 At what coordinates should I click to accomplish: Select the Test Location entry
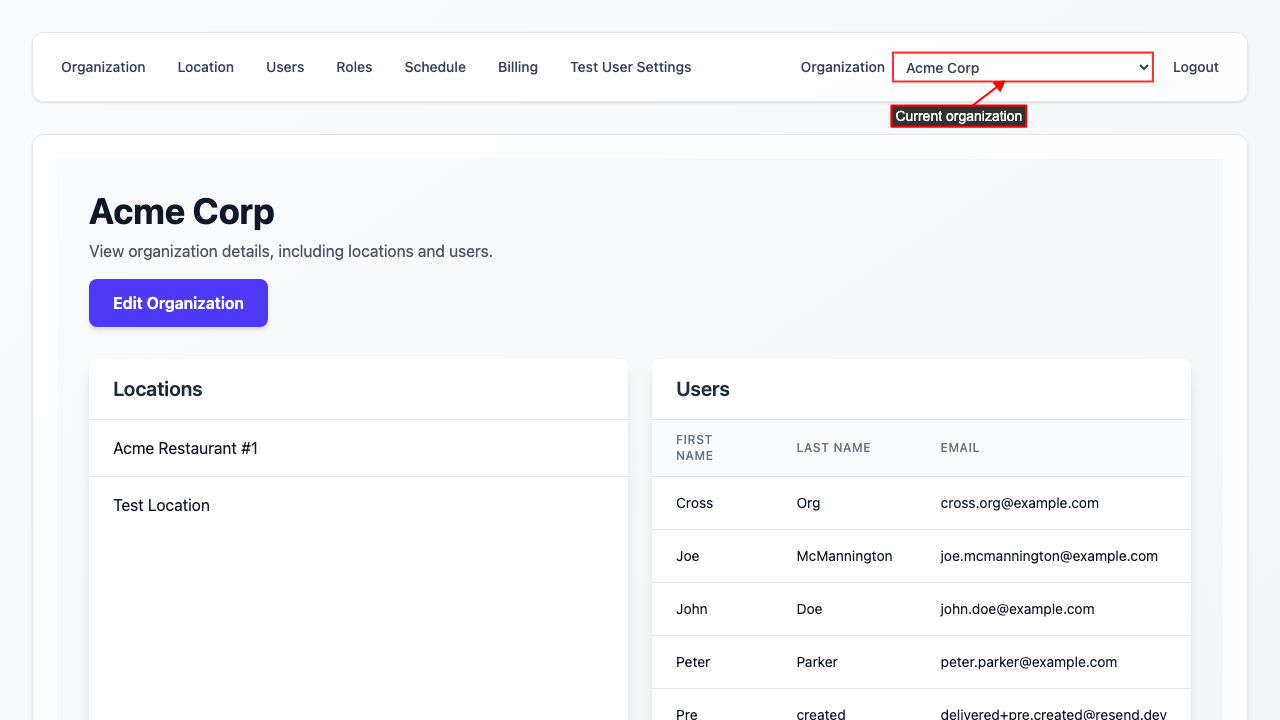(161, 505)
